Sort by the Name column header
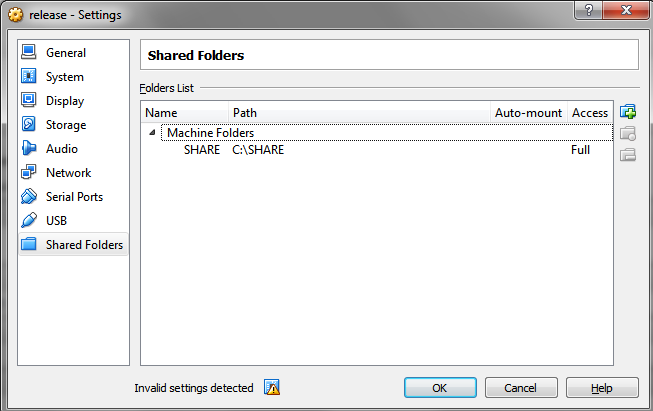Screen dimensions: 653x411 tap(184, 112)
